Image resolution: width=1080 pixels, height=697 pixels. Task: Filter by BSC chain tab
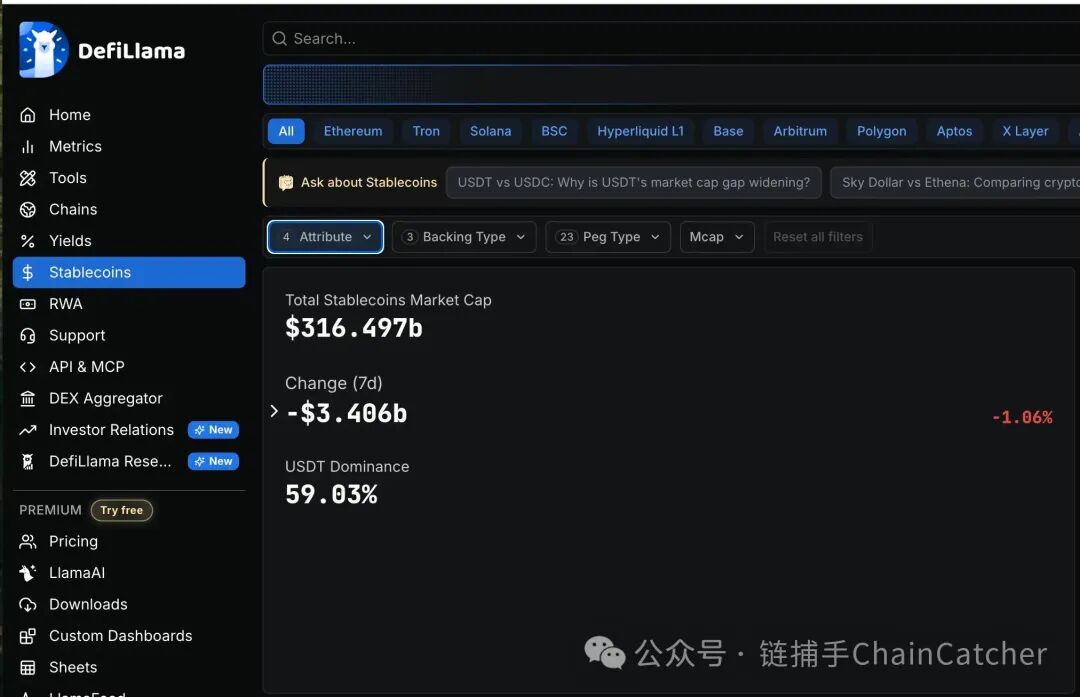click(554, 131)
